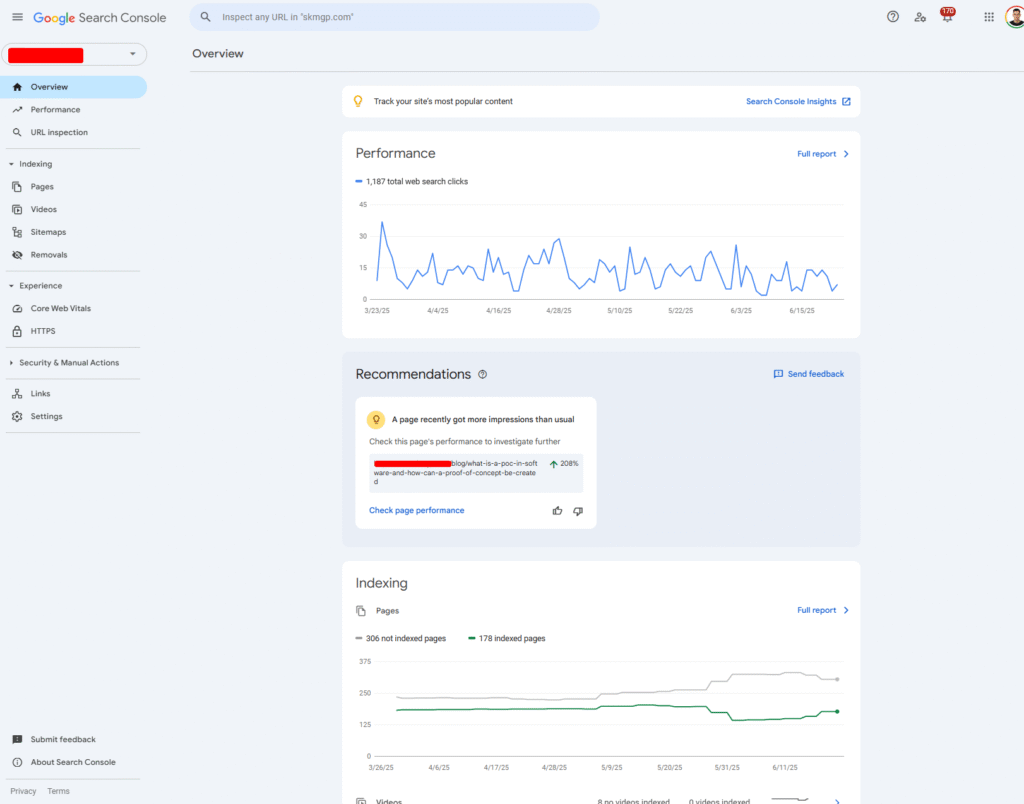Open the property selector dropdown

pyautogui.click(x=74, y=54)
